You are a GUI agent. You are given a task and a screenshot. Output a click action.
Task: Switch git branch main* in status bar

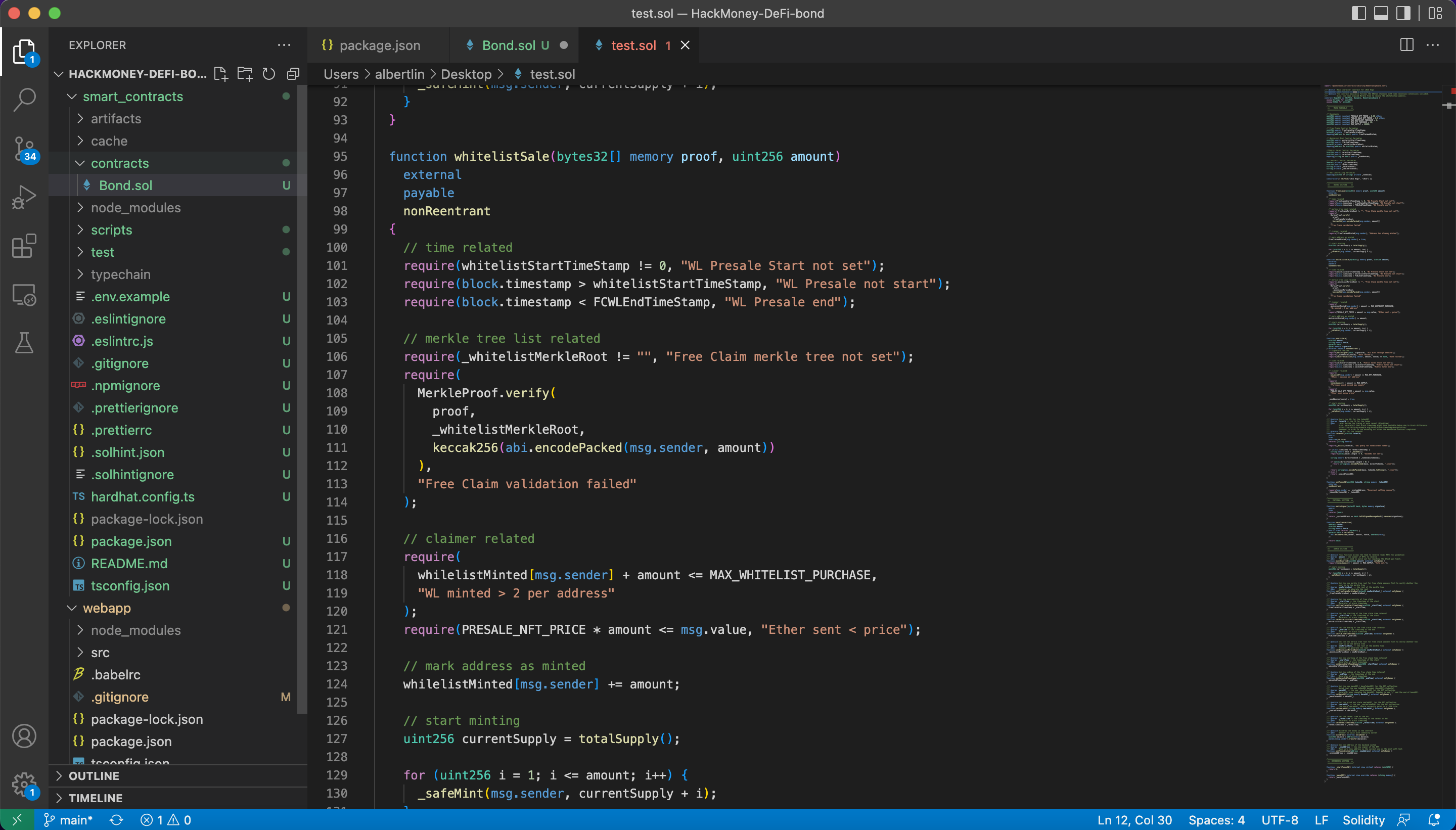[x=68, y=820]
